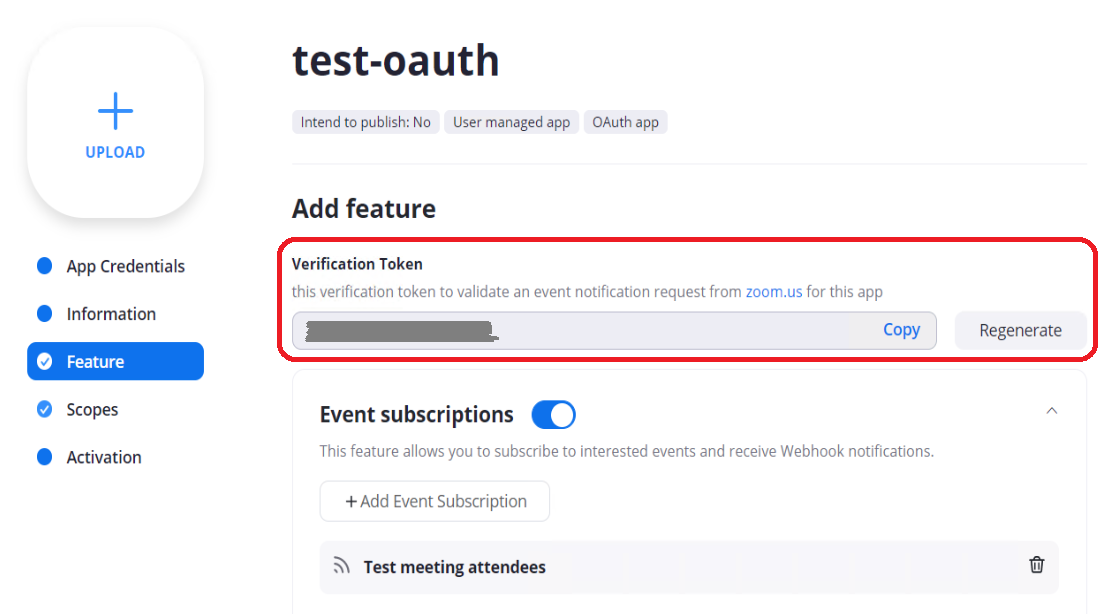Open the App Credentials section
1101x614 pixels.
tap(125, 266)
